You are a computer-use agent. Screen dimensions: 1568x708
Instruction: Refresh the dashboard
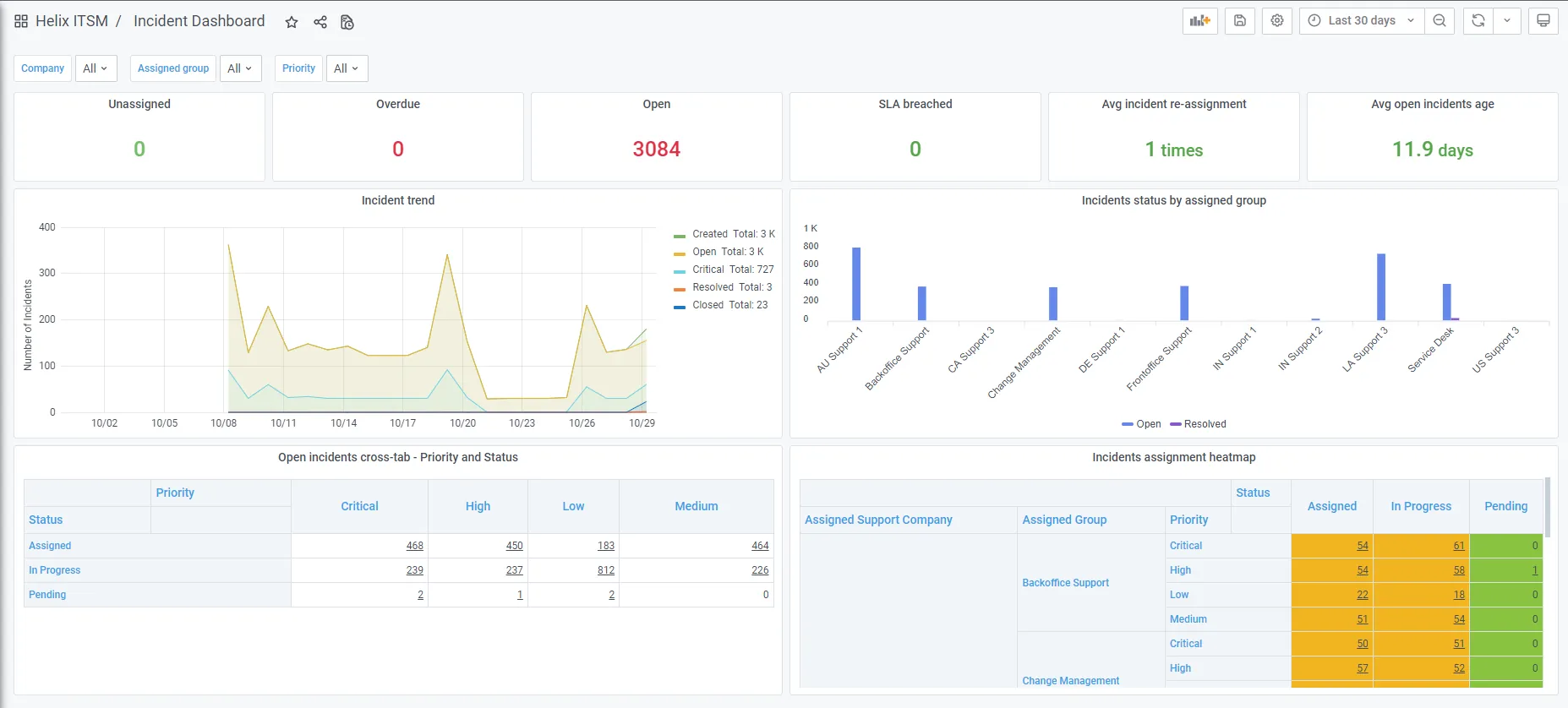click(1478, 21)
